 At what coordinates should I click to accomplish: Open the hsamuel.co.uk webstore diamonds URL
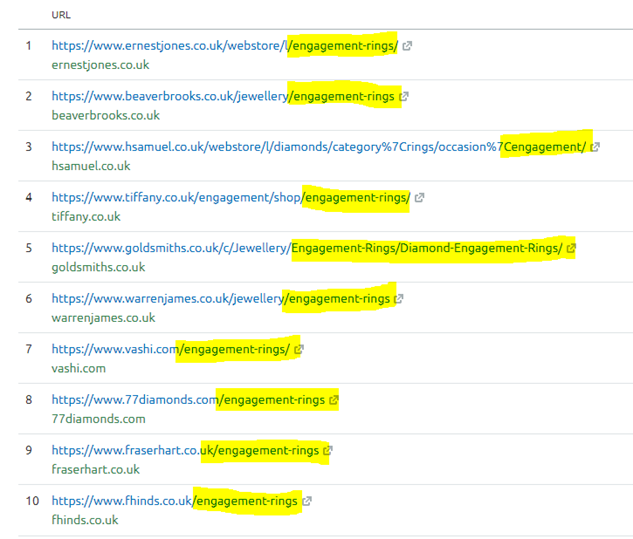pos(319,147)
